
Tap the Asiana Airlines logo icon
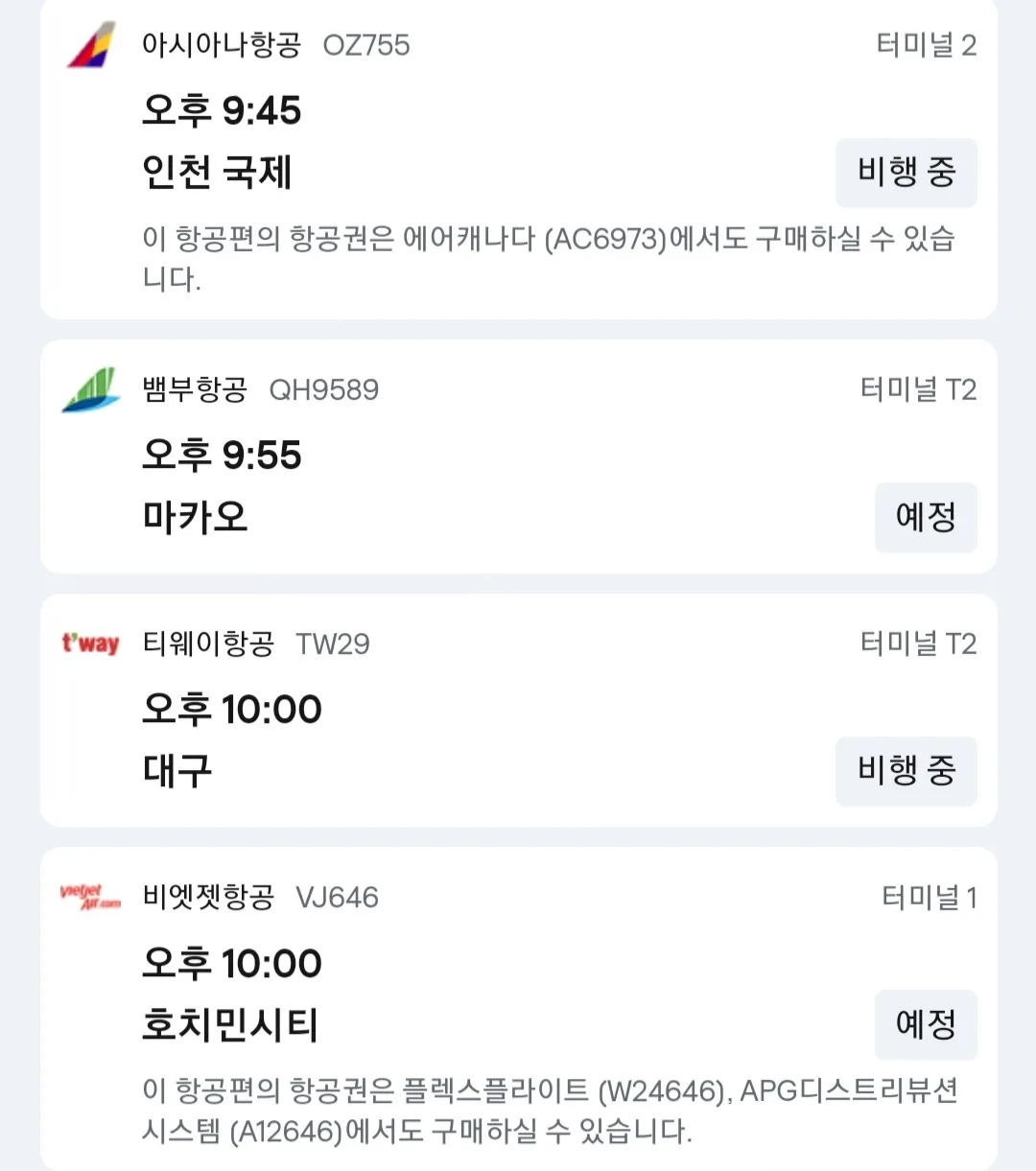coord(91,45)
